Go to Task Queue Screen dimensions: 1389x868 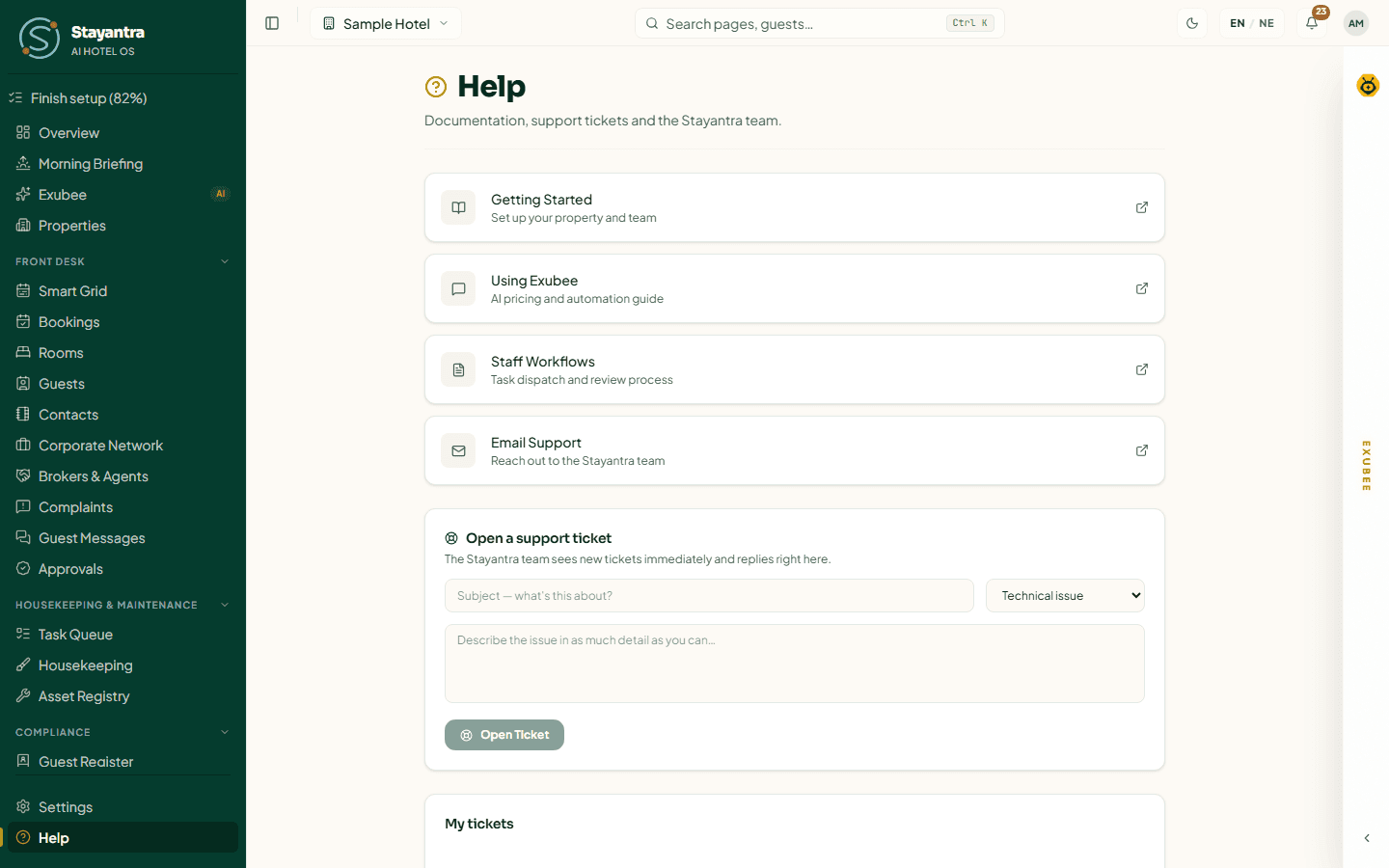point(123,635)
